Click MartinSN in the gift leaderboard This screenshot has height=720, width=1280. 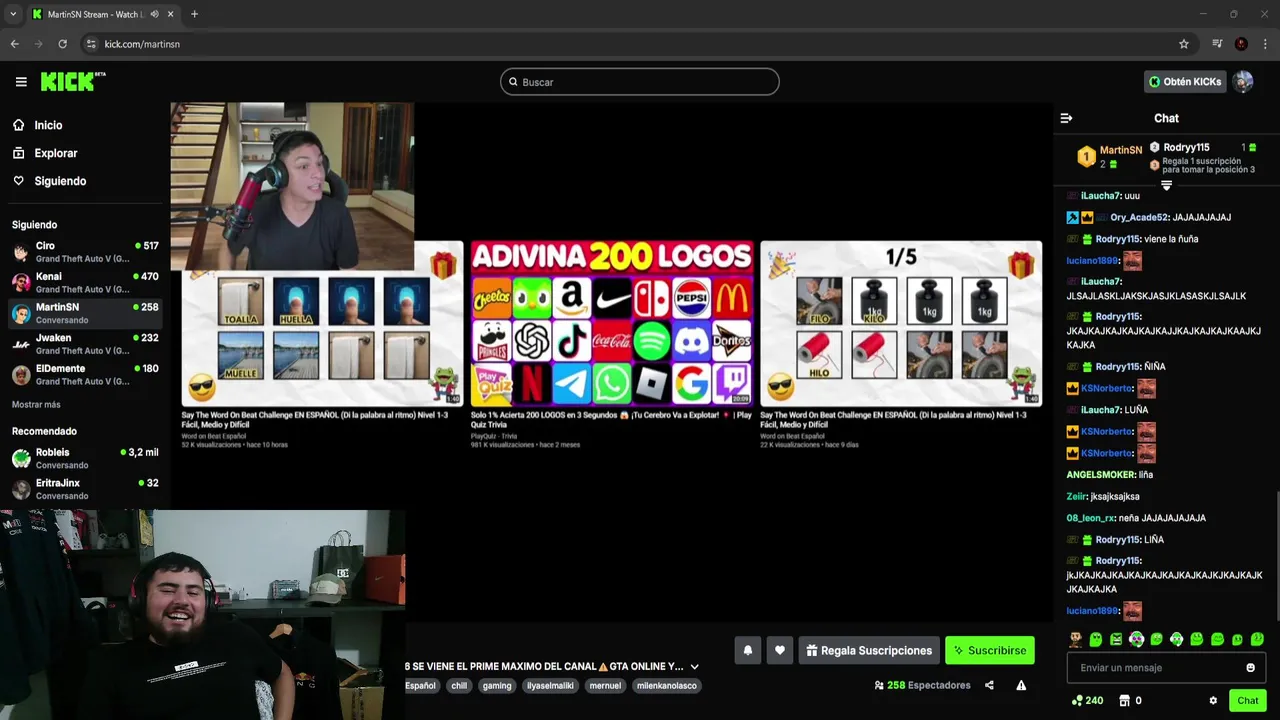[x=1121, y=150]
